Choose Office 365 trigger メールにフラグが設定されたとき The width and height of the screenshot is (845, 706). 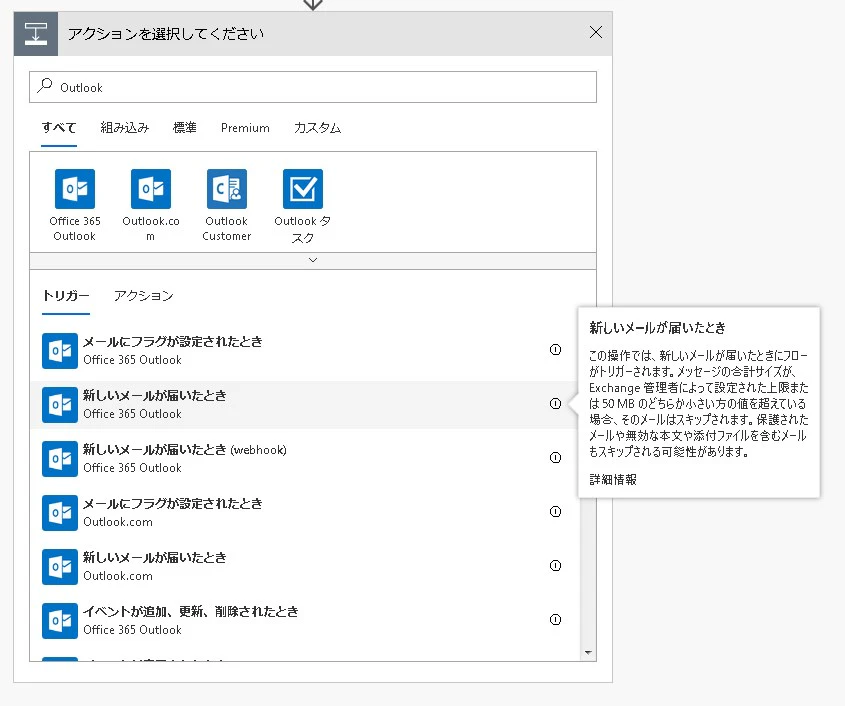pos(304,350)
